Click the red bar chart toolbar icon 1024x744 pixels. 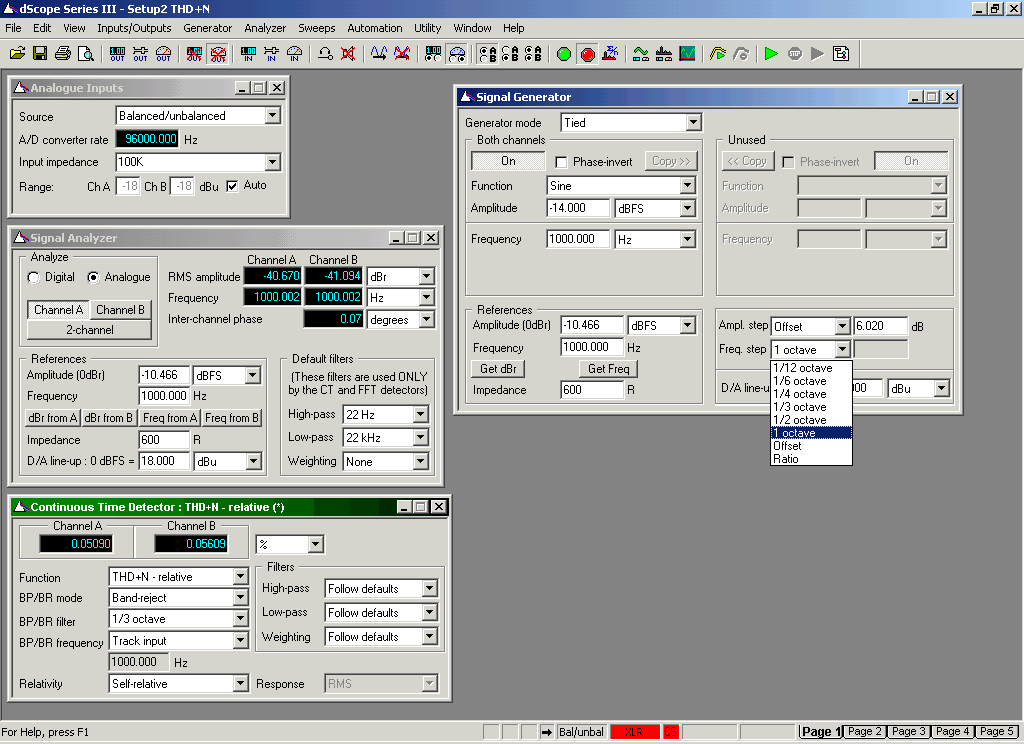(664, 54)
